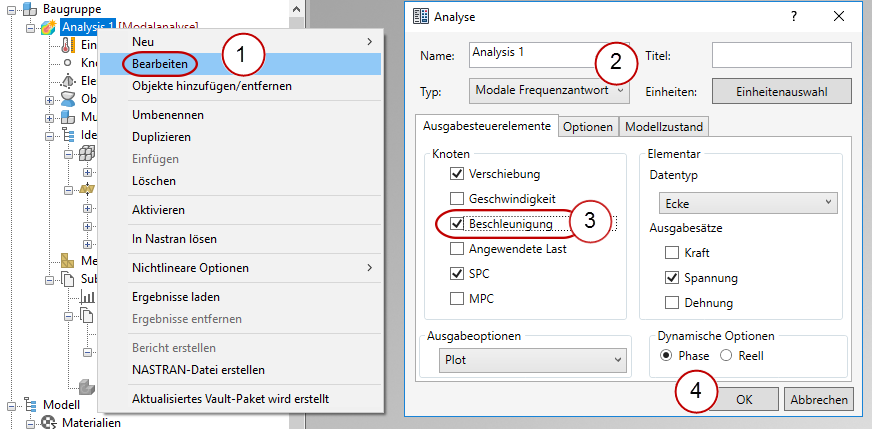Click the OK button
Screen dimensions: 872x429
click(744, 399)
